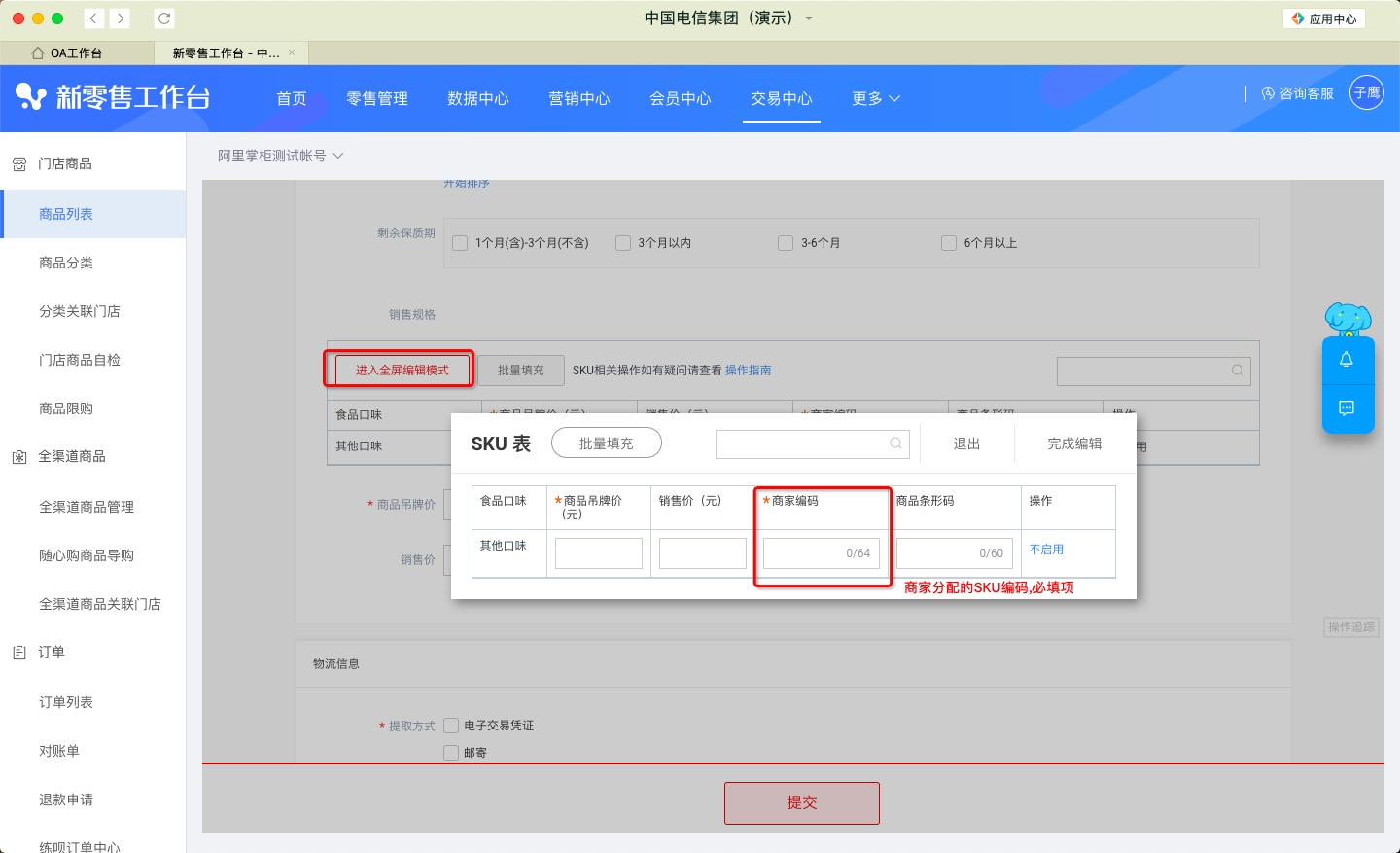
Task: Switch to the OA工作台 tab
Action: (77, 53)
